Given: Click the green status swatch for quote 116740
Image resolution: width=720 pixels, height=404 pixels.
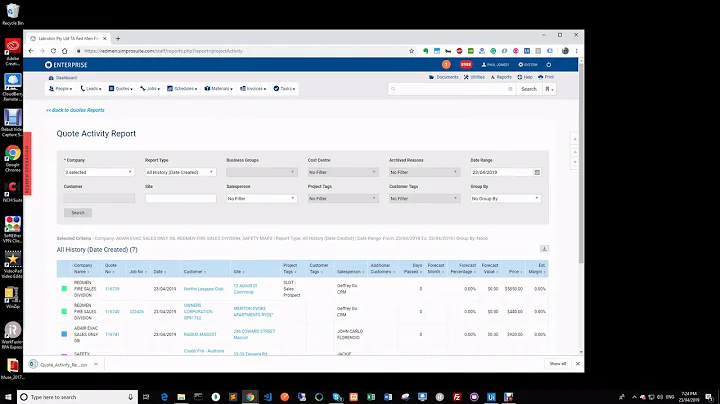Looking at the screenshot, I should (x=64, y=311).
